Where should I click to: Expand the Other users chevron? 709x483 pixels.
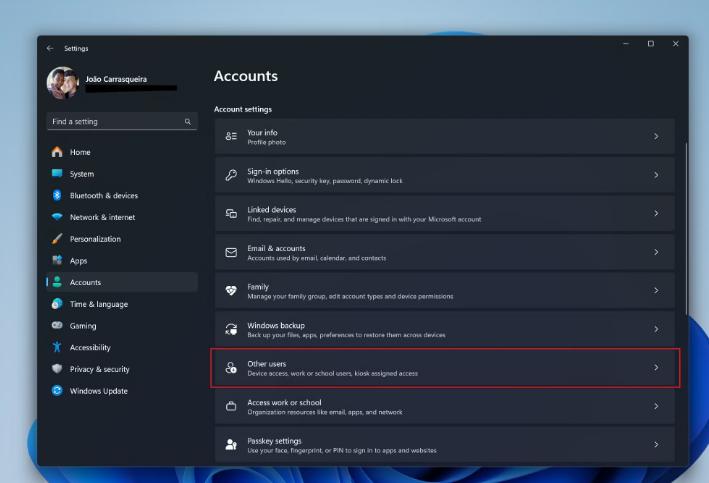click(x=656, y=367)
